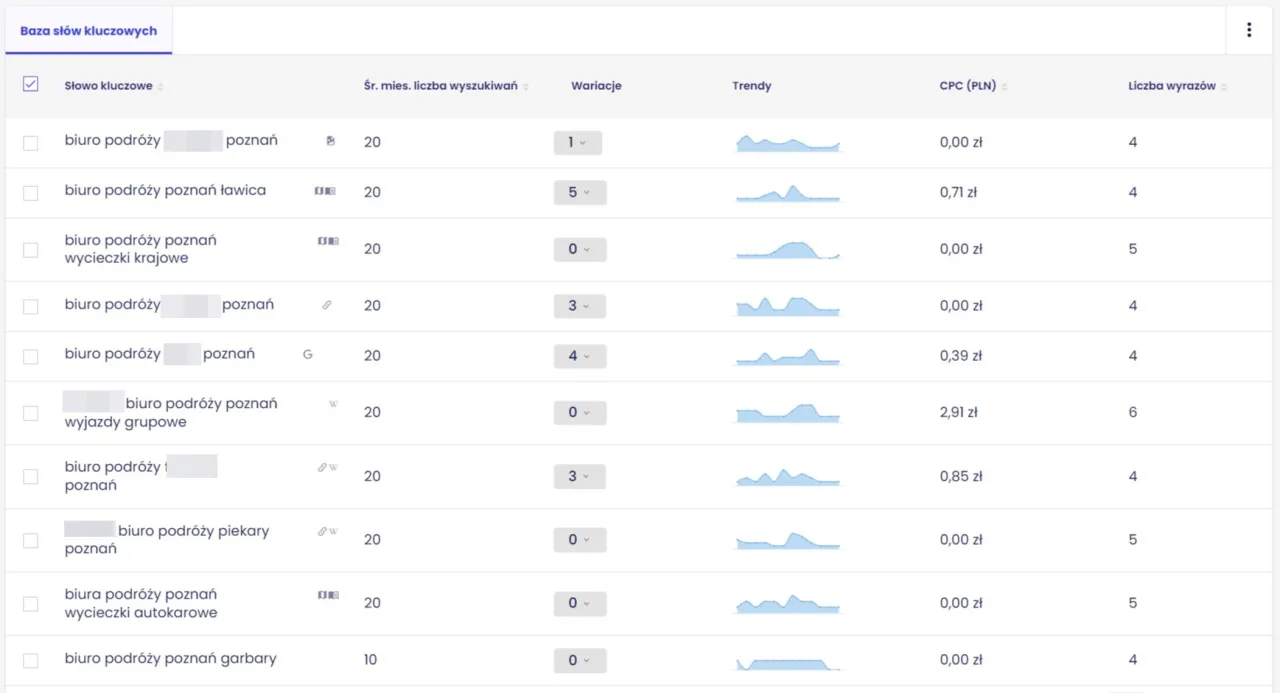The image size is (1280, 693).
Task: Click the W icon beside 'wyjazdy grupowe' keyword
Action: click(x=334, y=404)
